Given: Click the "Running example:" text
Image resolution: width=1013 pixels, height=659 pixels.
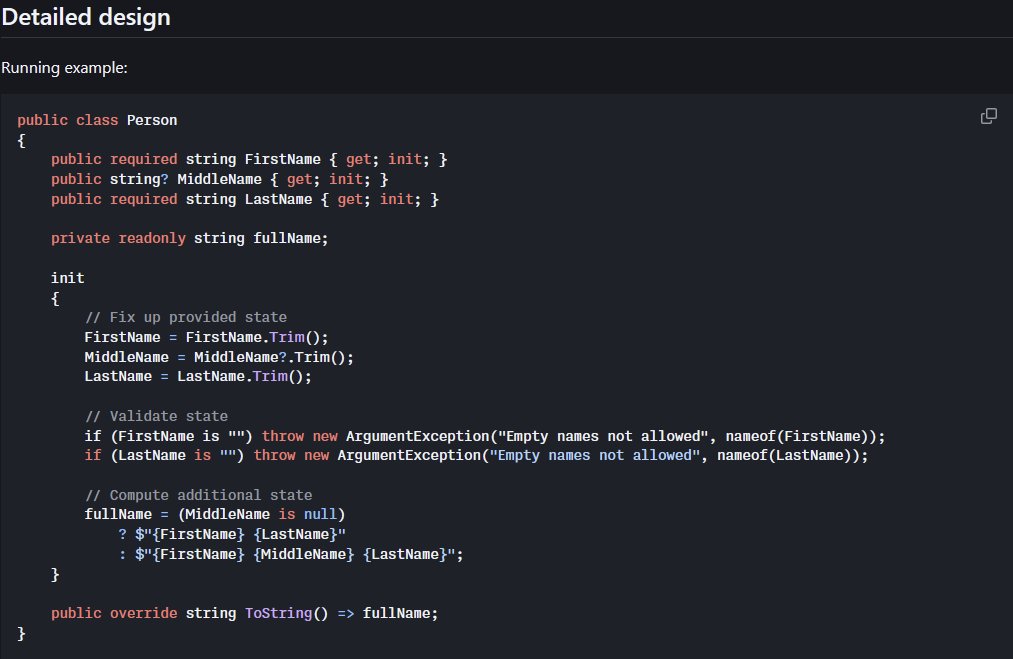Looking at the screenshot, I should coord(65,68).
